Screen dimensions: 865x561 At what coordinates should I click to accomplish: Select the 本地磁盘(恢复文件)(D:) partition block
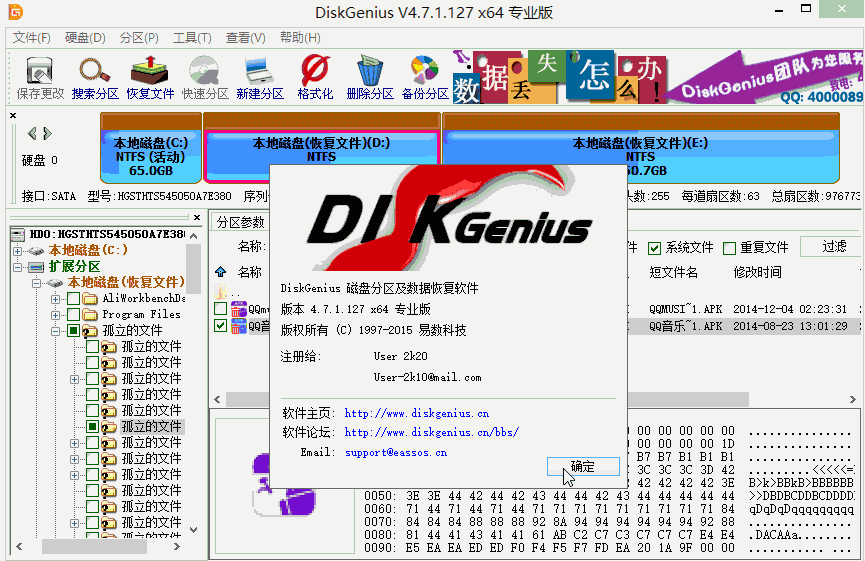pyautogui.click(x=321, y=147)
